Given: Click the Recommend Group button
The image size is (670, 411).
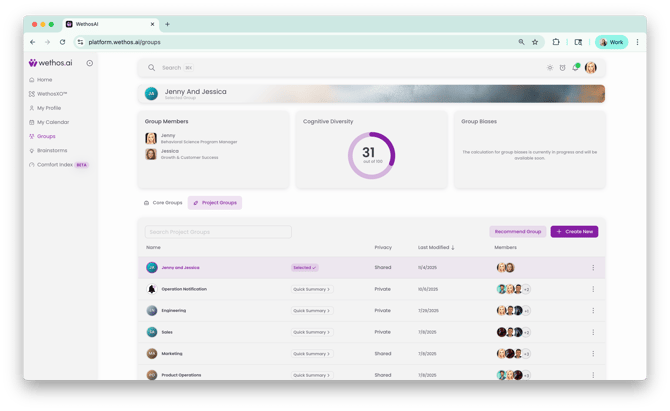Looking at the screenshot, I should [517, 231].
